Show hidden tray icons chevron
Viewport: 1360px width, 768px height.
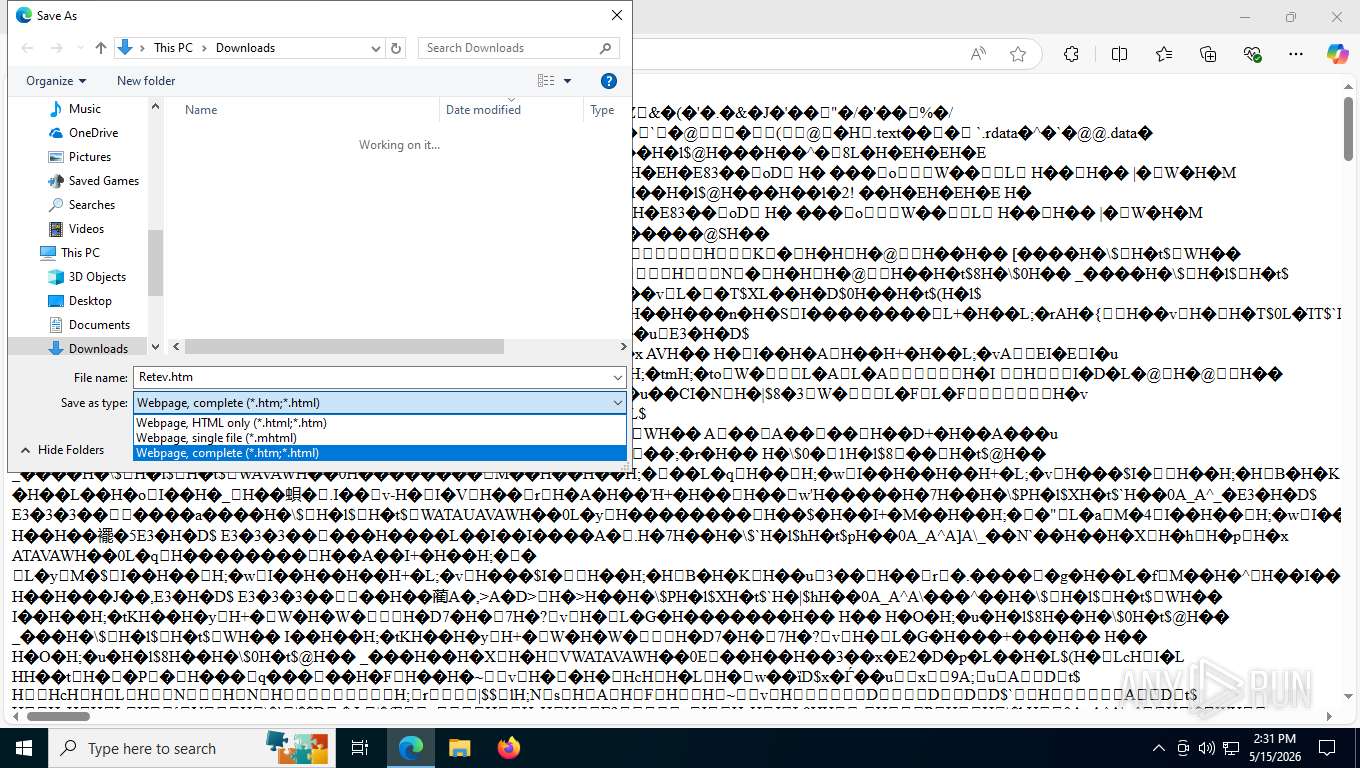point(1159,748)
